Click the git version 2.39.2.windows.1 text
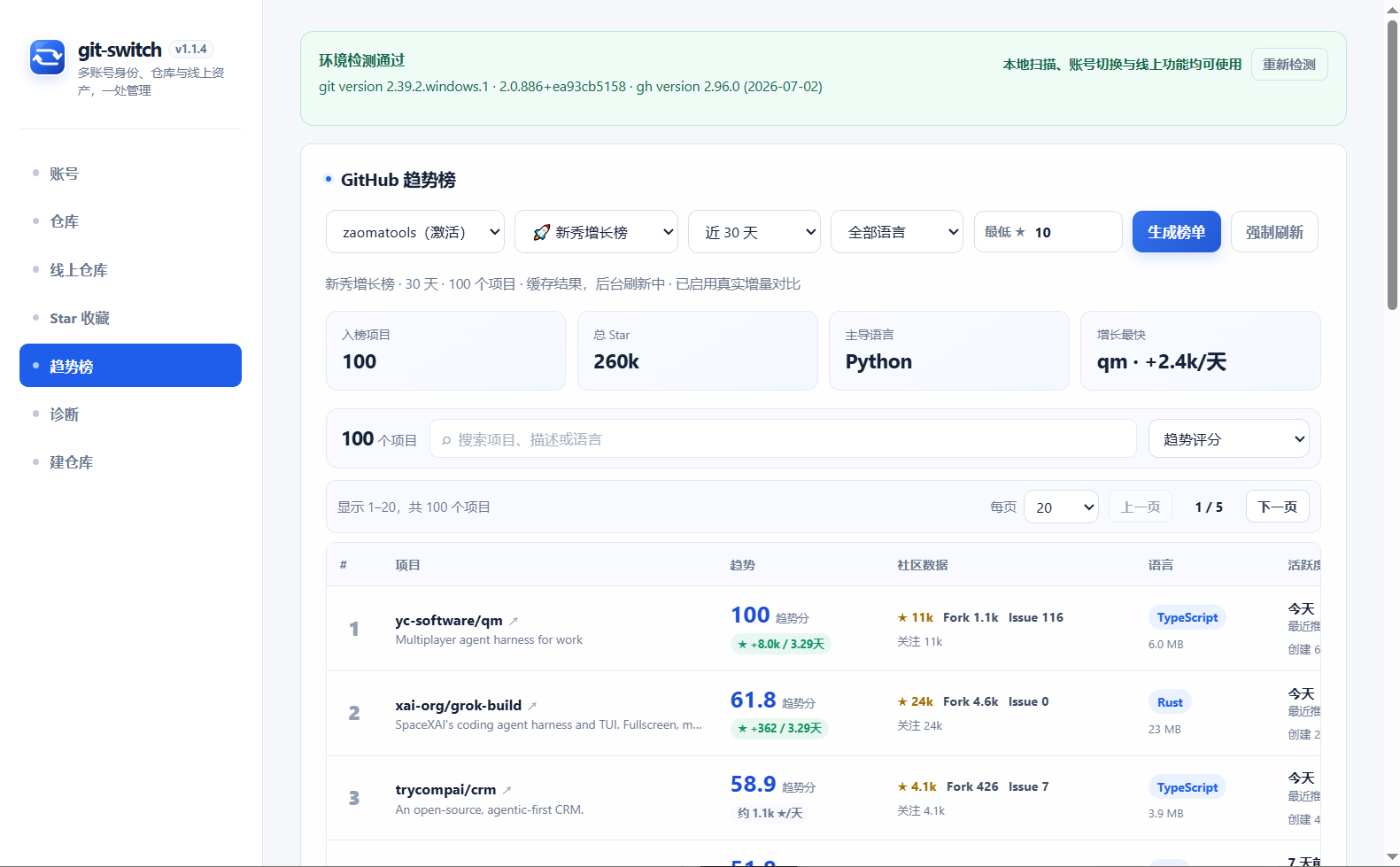 pyautogui.click(x=404, y=87)
